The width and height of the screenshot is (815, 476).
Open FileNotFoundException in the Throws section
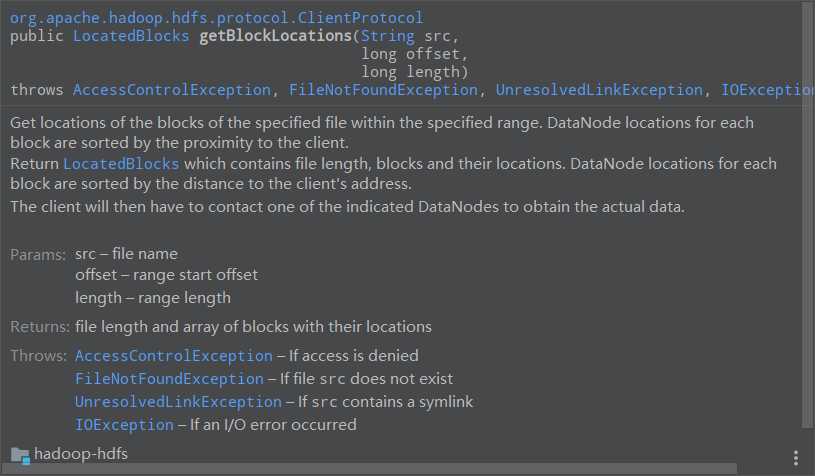[x=169, y=379]
